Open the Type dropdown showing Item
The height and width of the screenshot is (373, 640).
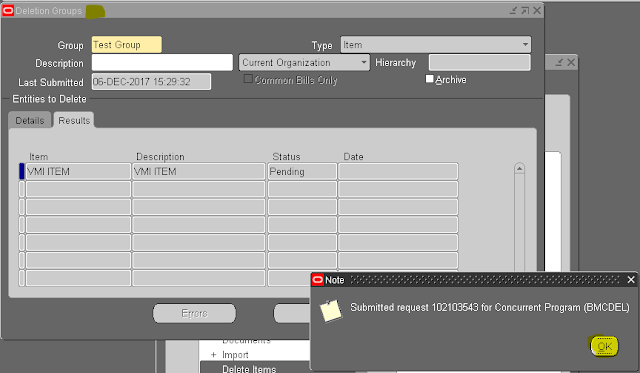436,44
